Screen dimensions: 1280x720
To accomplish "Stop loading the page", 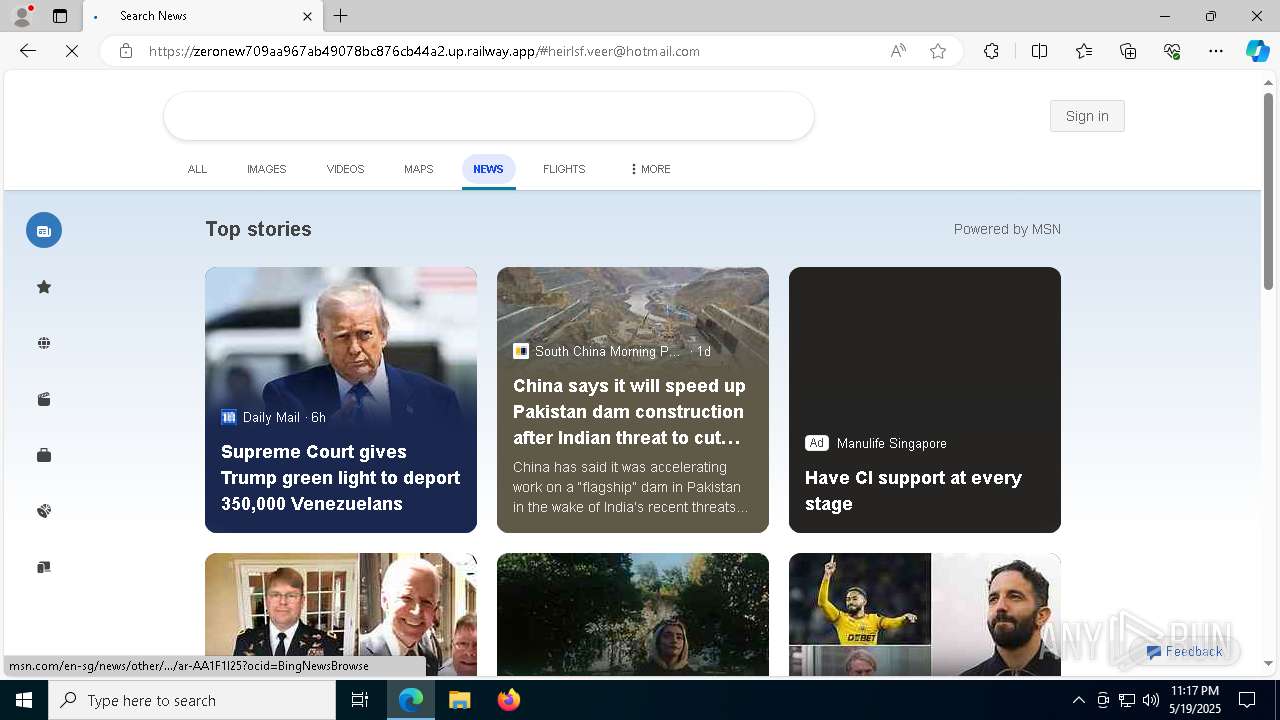I will 72,51.
